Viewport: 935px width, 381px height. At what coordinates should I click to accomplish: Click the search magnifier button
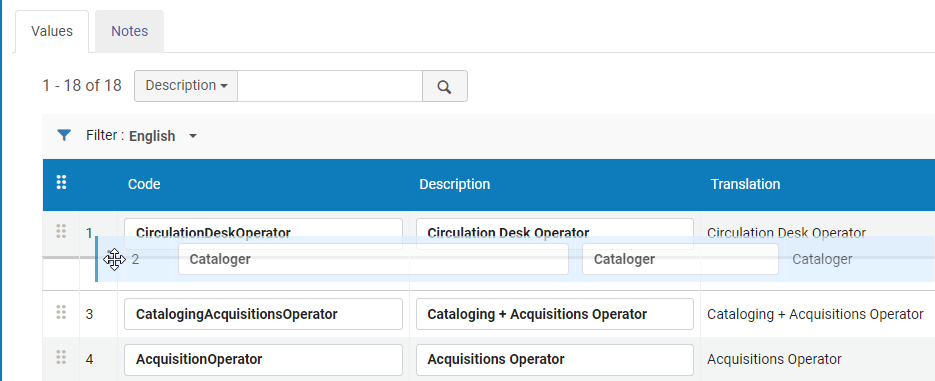point(444,86)
